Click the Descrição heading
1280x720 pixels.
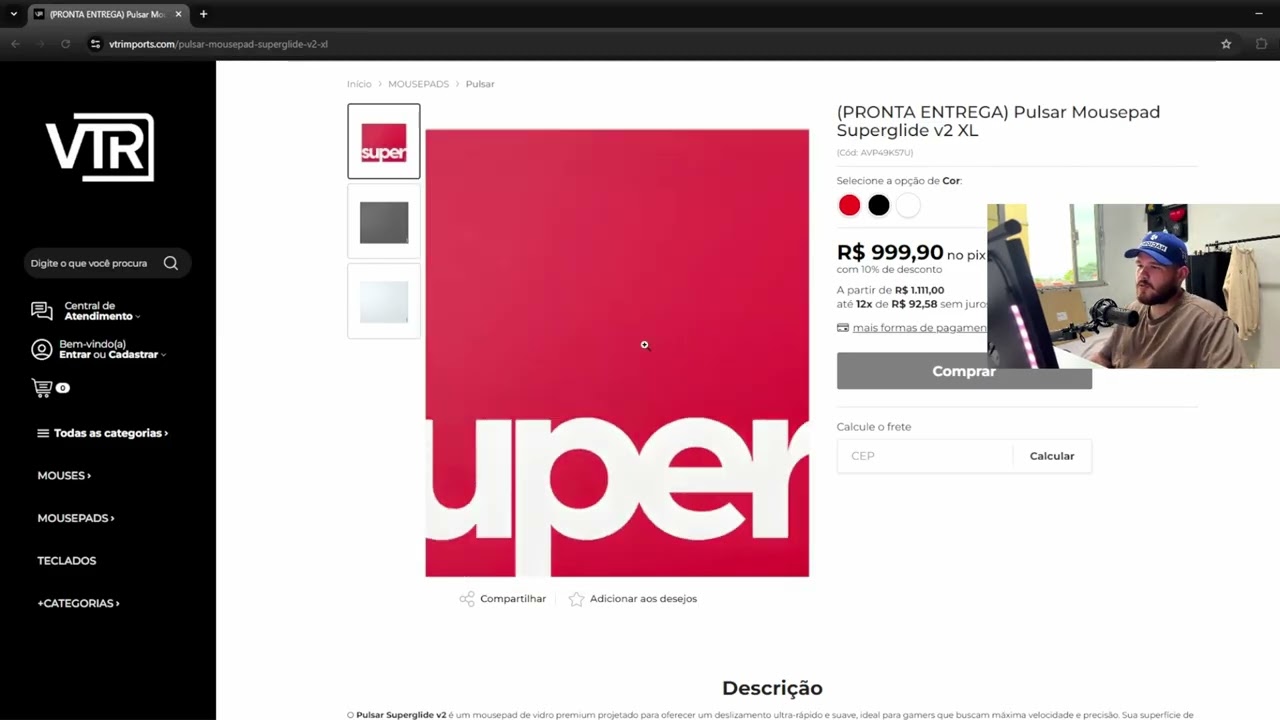(x=772, y=688)
